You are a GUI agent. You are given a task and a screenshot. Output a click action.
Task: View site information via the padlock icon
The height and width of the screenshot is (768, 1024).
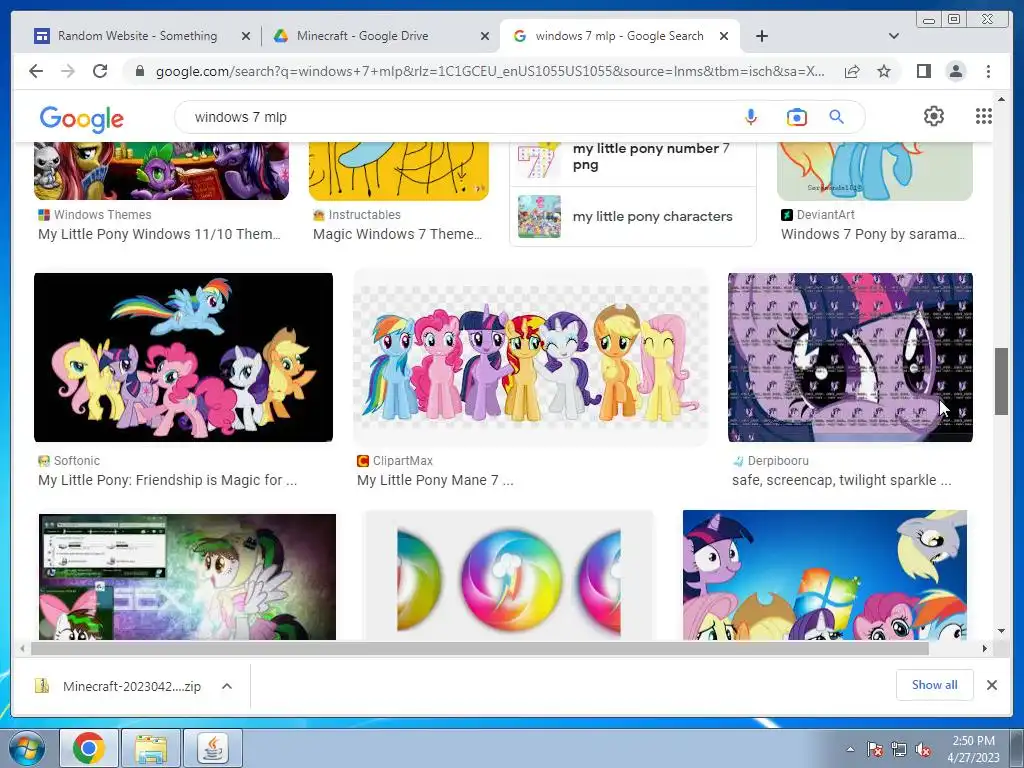[x=140, y=71]
